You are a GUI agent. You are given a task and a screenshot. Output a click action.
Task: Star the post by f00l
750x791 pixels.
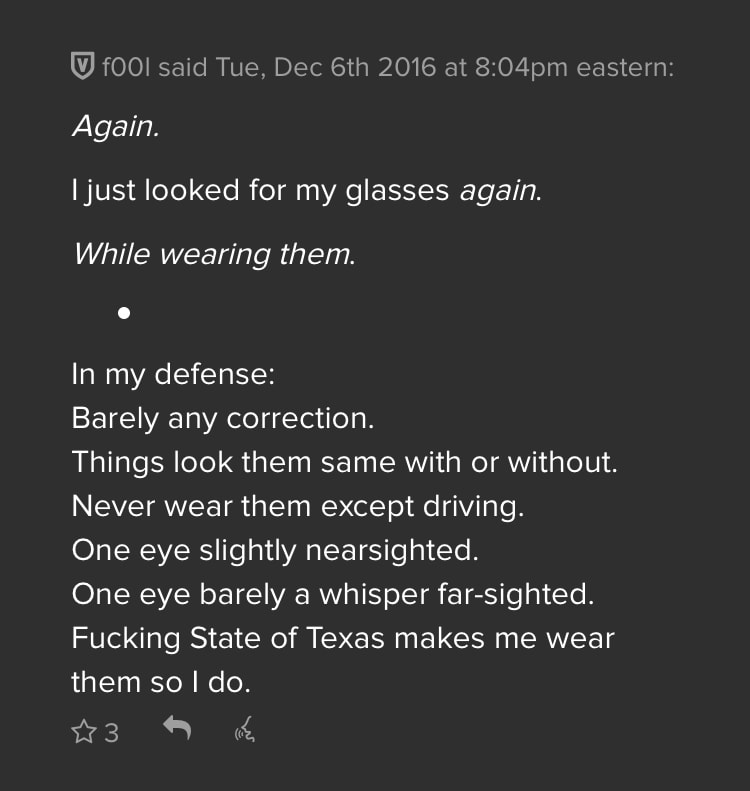point(83,732)
